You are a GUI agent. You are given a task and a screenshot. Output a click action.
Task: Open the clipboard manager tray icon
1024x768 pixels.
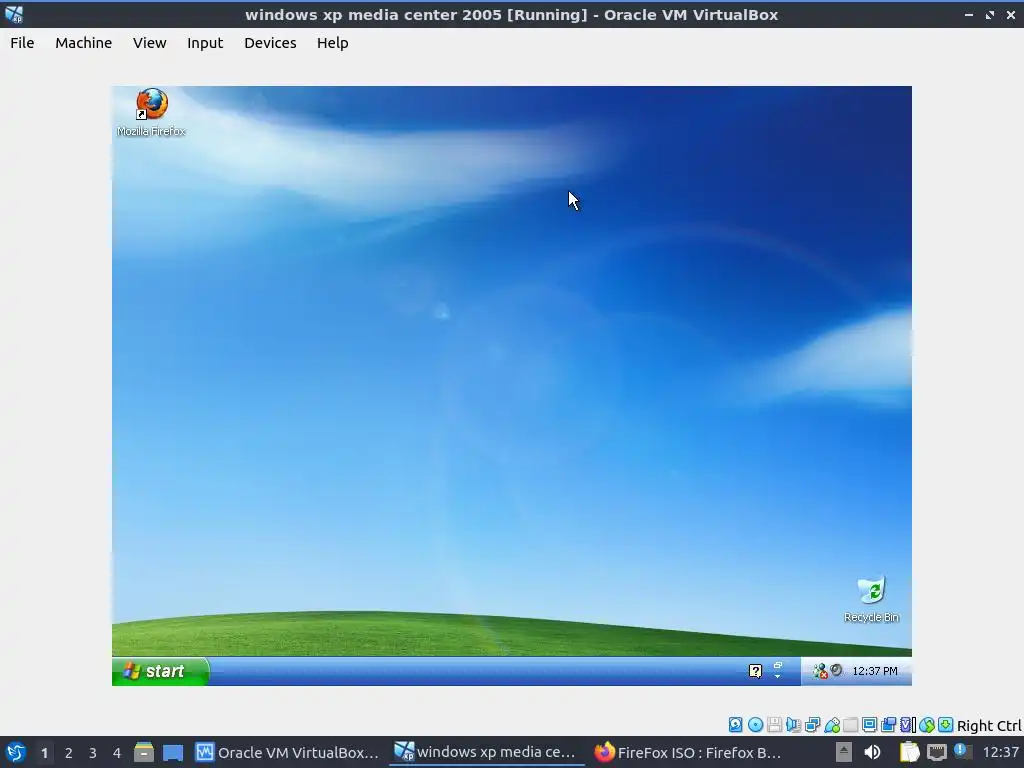pos(909,752)
